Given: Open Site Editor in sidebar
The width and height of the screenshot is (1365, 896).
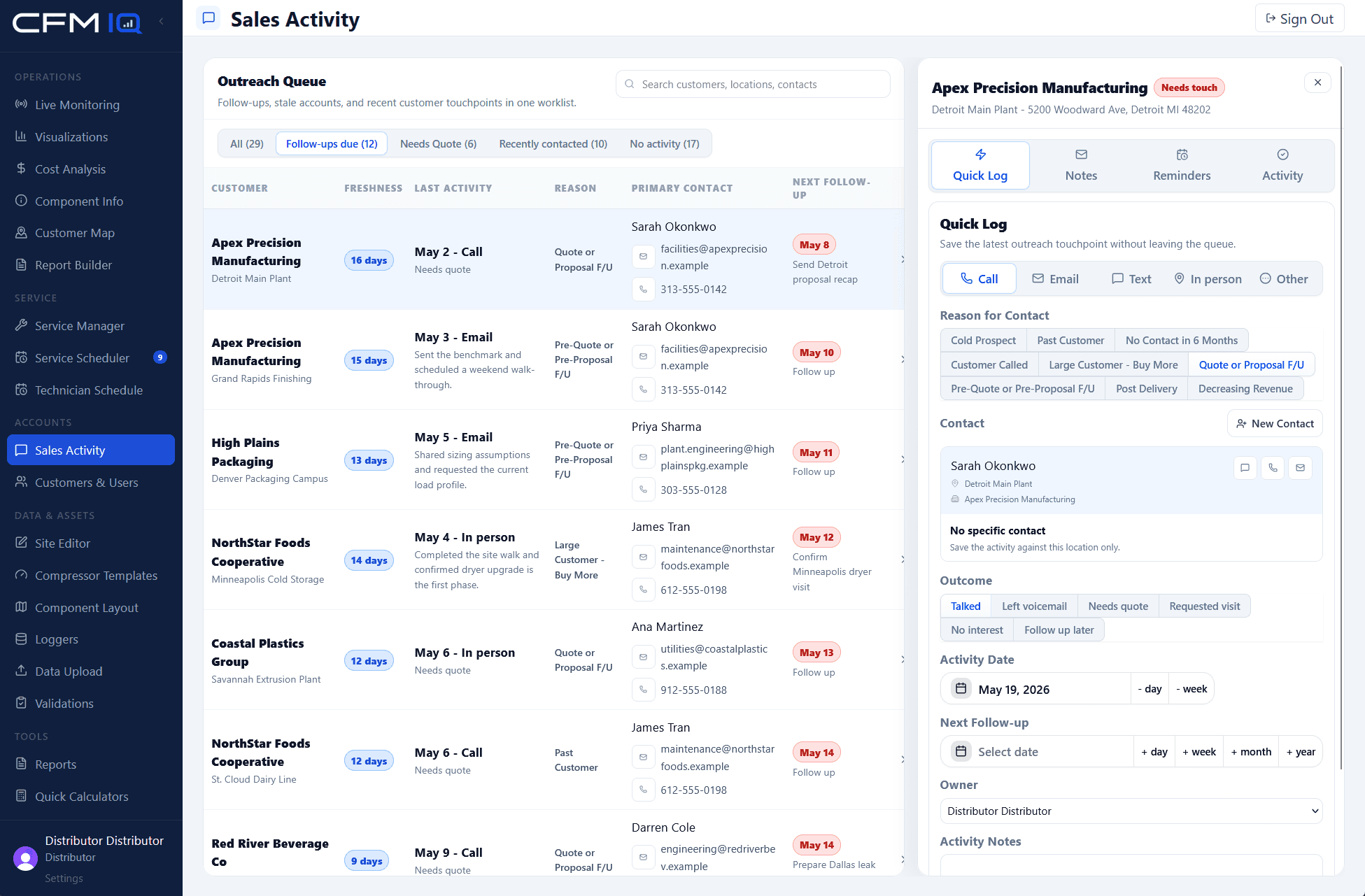Looking at the screenshot, I should (x=91, y=543).
